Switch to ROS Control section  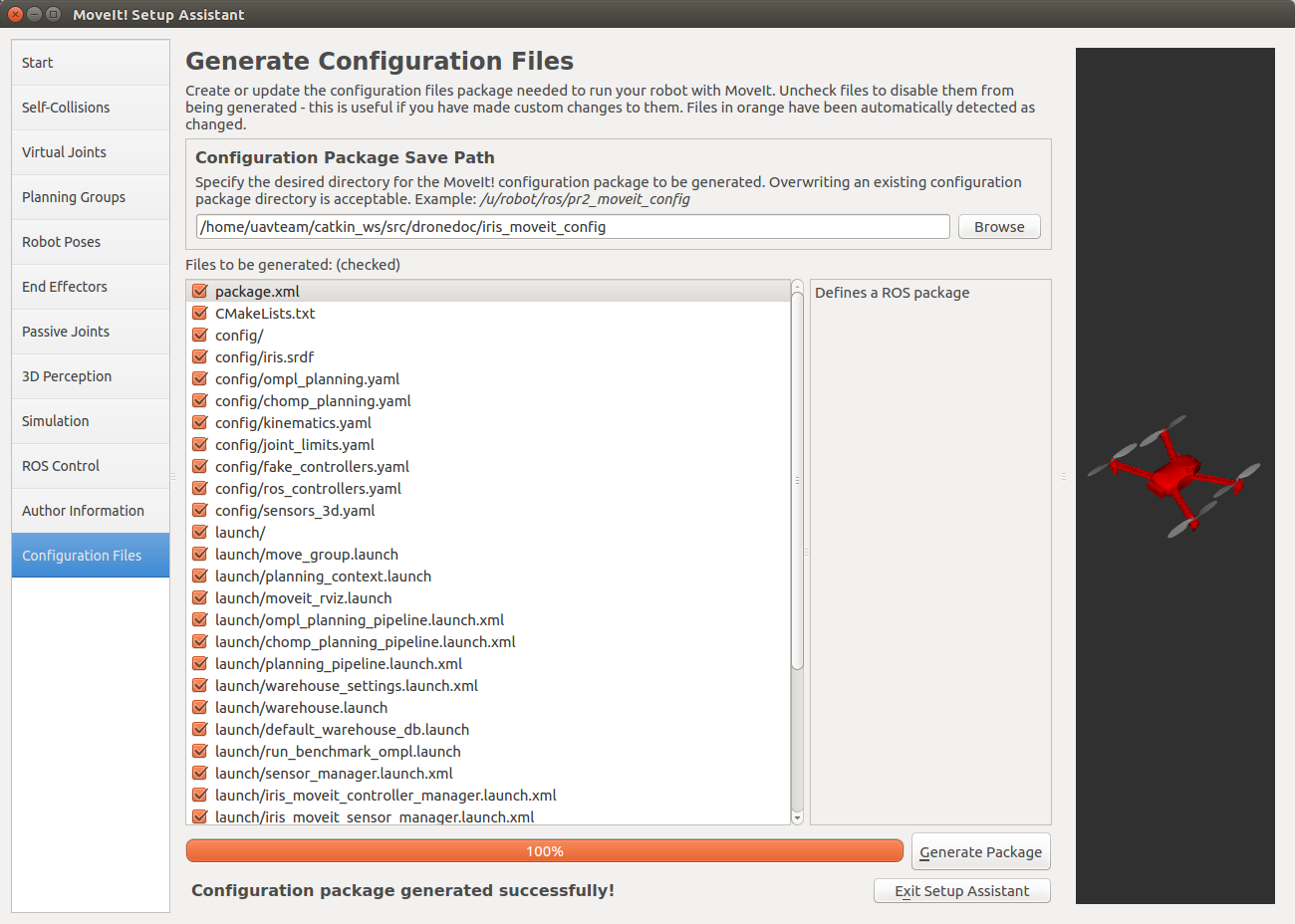click(x=91, y=466)
